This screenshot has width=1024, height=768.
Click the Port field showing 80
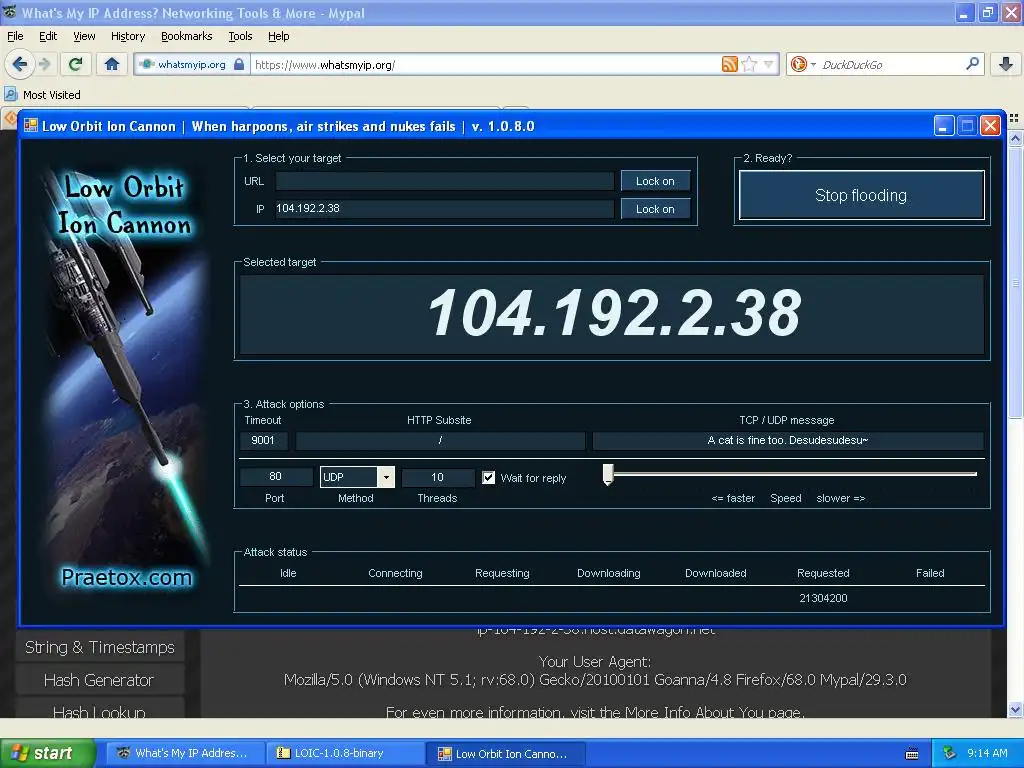[x=275, y=477]
